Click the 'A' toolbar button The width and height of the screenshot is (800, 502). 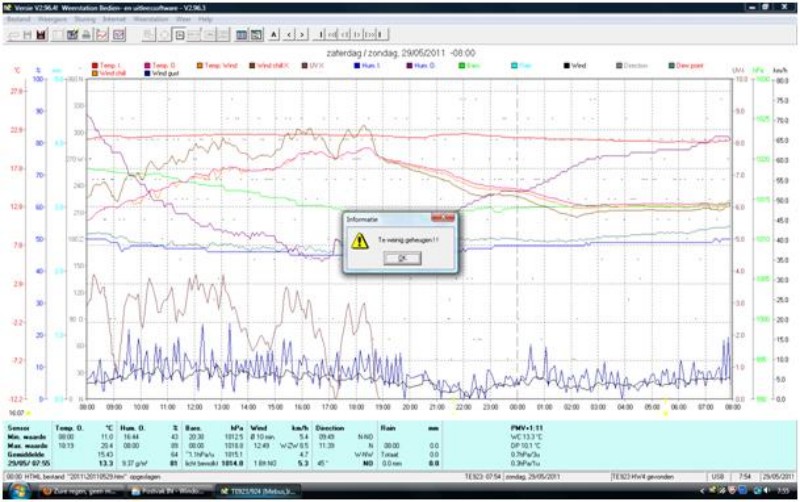click(x=274, y=35)
